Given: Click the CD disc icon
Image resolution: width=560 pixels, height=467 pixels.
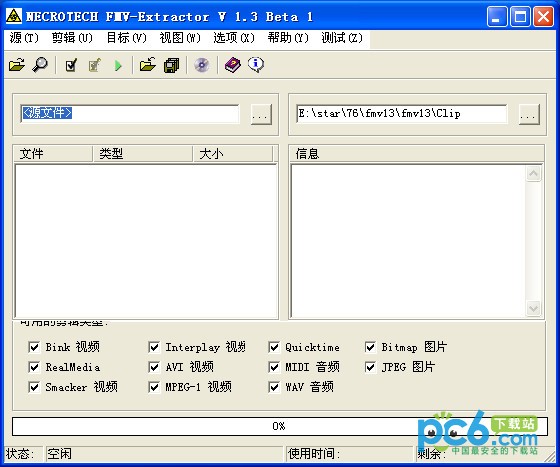Looking at the screenshot, I should (202, 65).
